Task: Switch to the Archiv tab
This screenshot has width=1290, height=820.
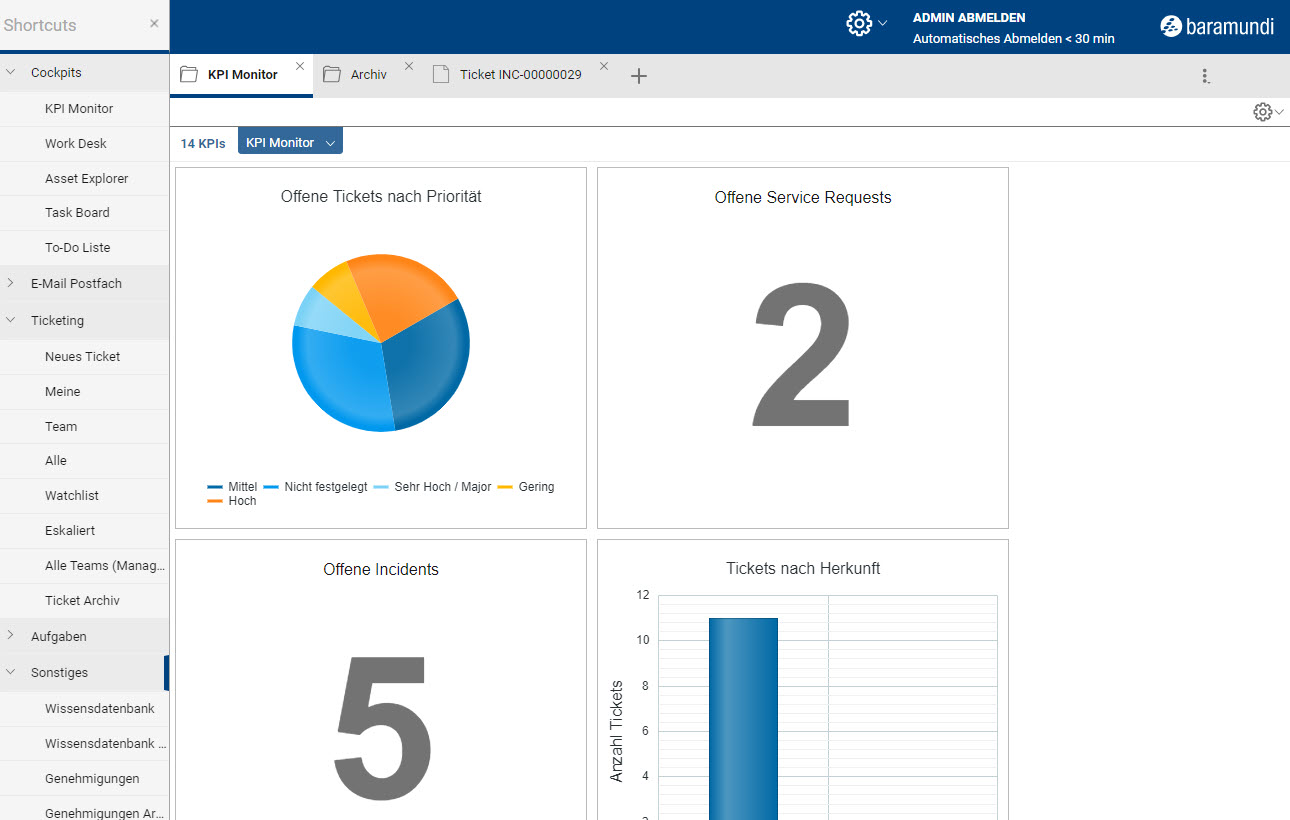Action: 368,75
